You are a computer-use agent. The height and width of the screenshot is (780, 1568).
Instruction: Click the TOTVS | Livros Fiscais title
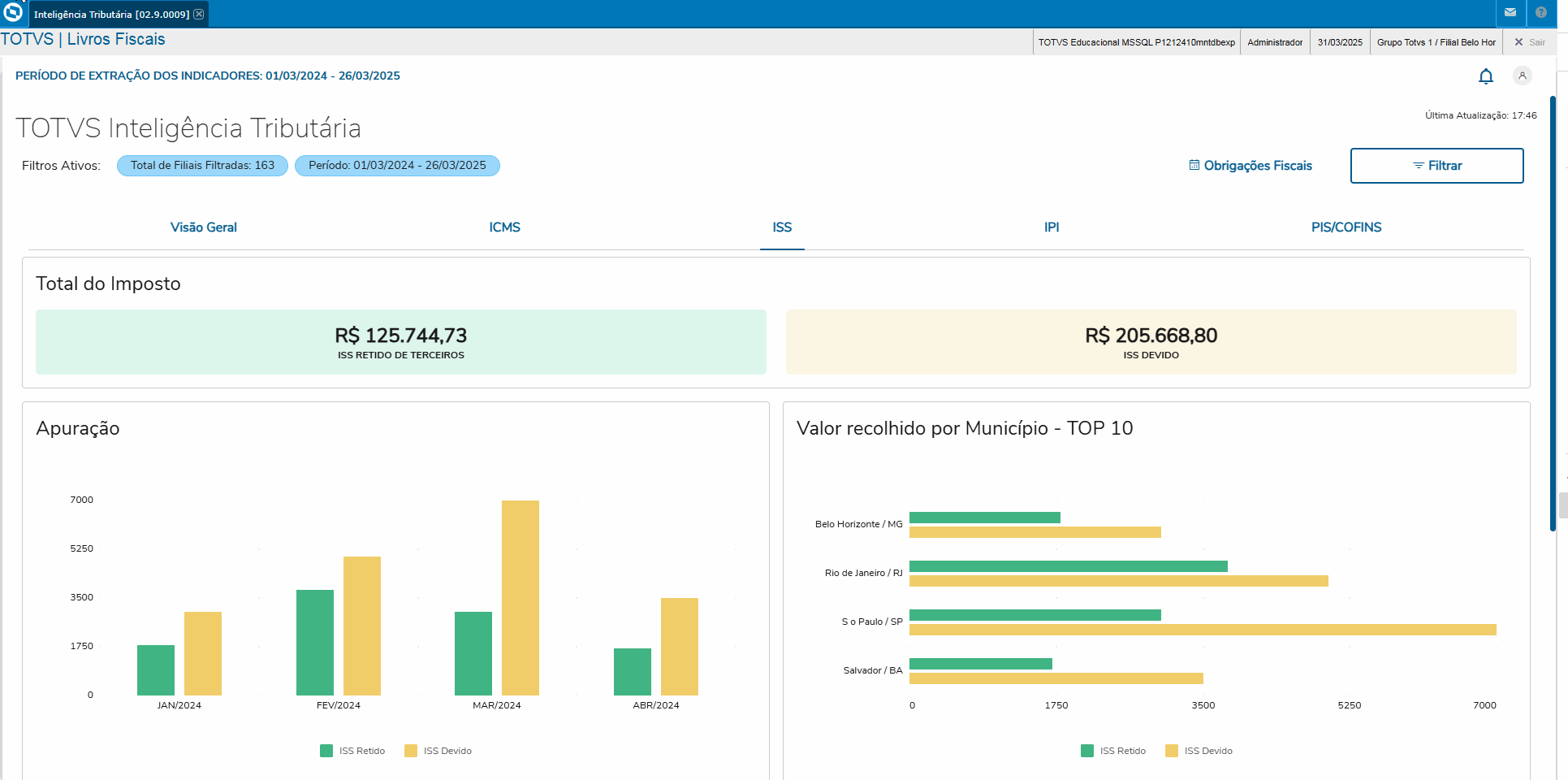tap(83, 39)
